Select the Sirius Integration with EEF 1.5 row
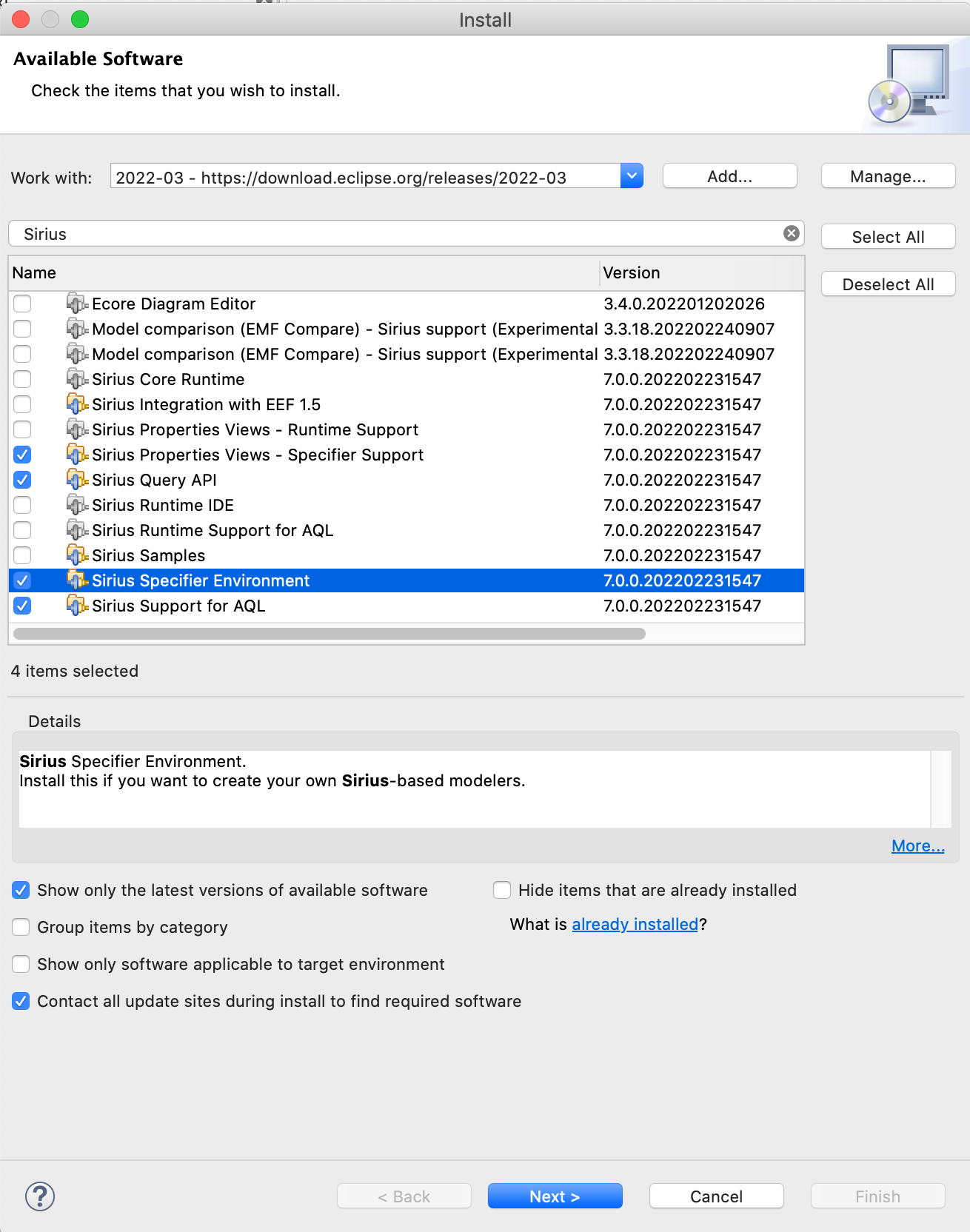 [x=407, y=404]
